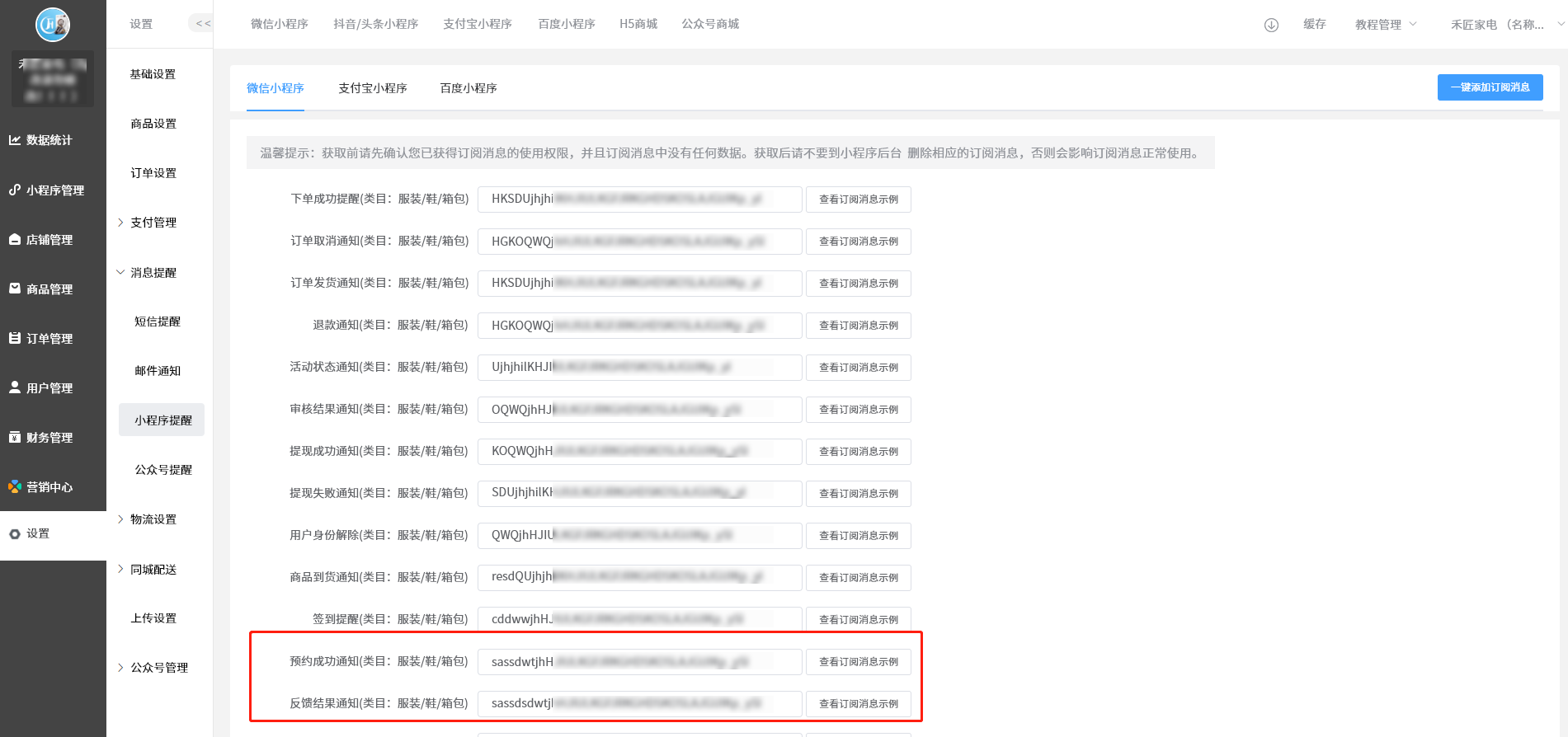Focus the 反馈结果通知 template ID field
The height and width of the screenshot is (737, 1568).
pyautogui.click(x=640, y=704)
